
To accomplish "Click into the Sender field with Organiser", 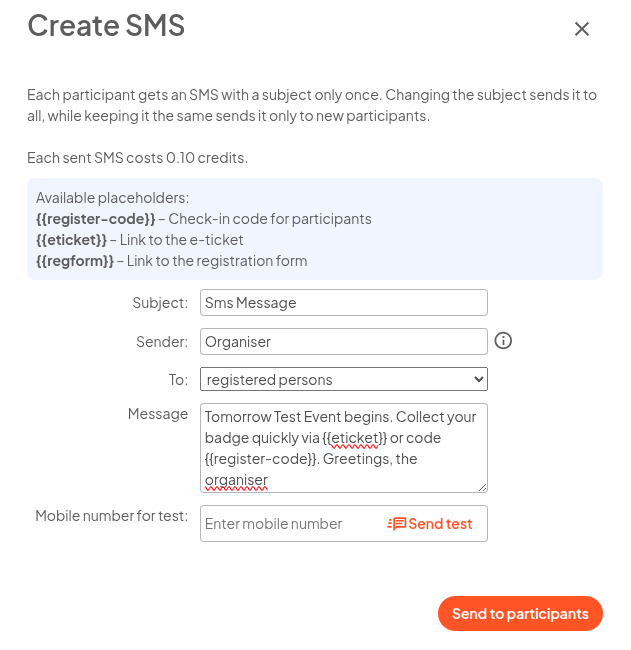I will [344, 342].
